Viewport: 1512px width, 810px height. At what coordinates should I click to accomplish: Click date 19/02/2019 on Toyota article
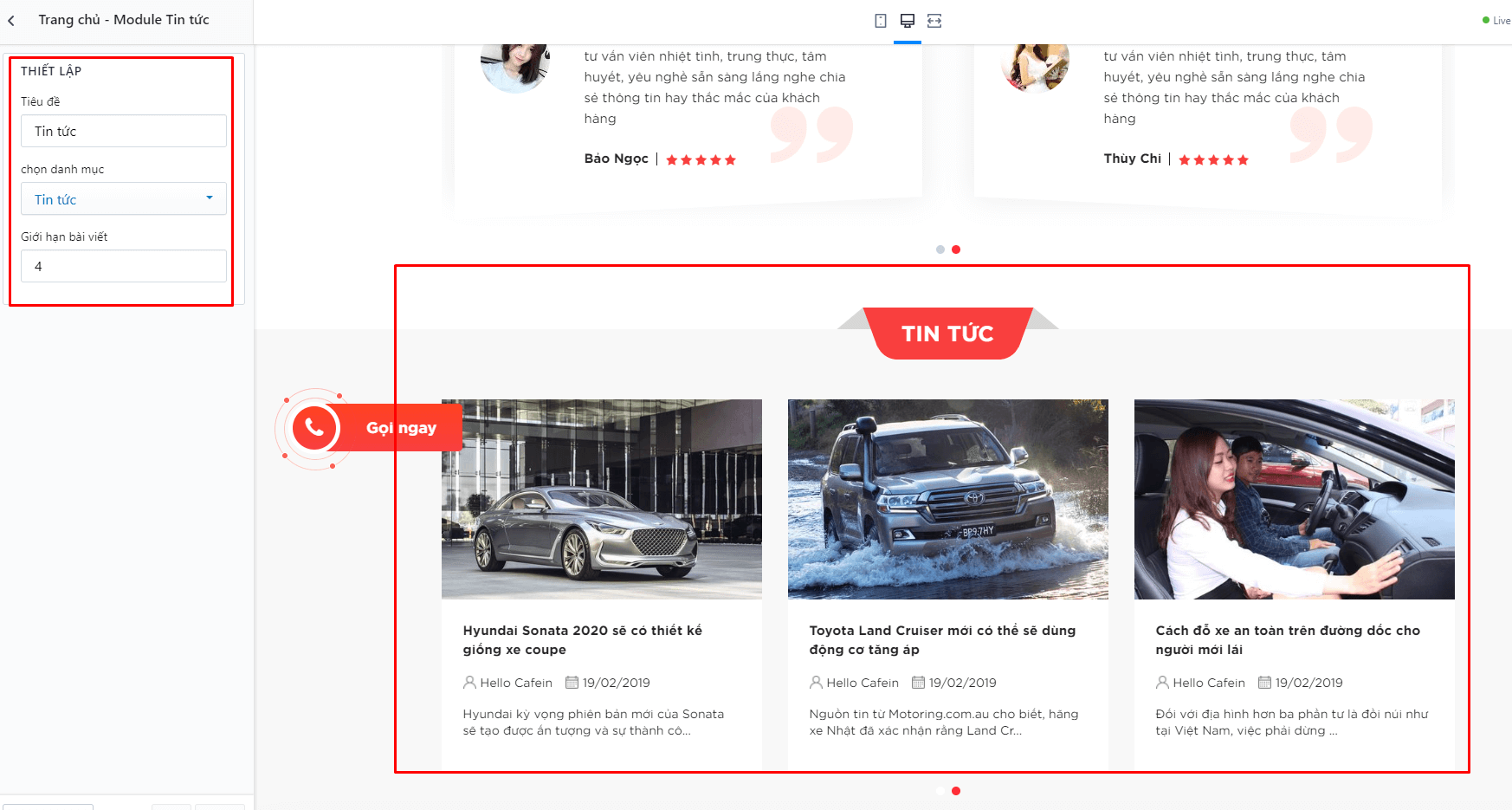(x=963, y=683)
